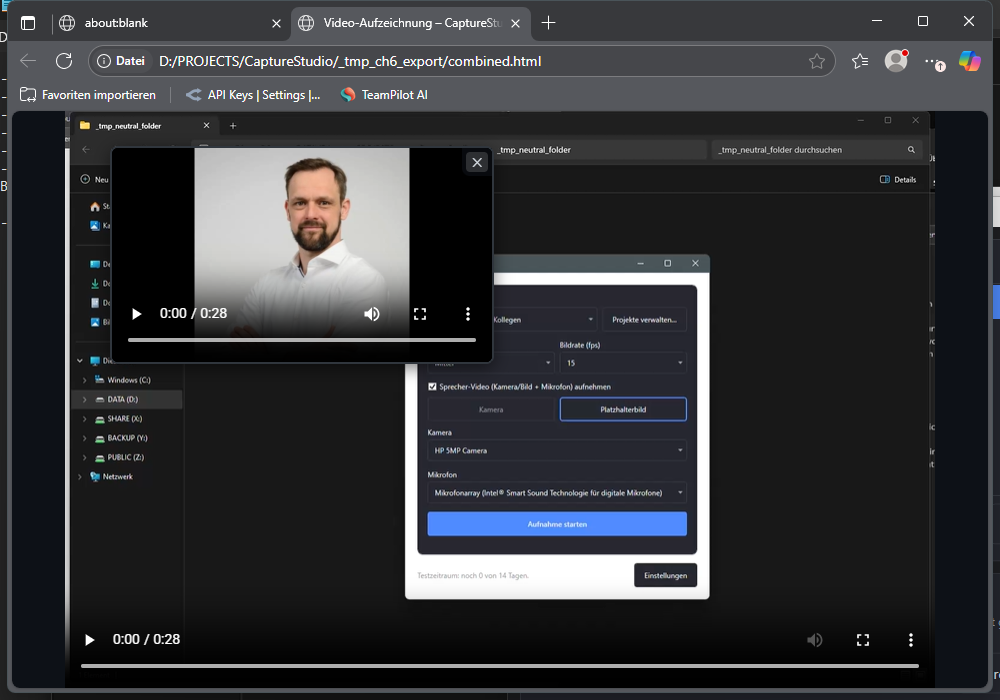Click the Projekte verwalten... button

pyautogui.click(x=644, y=319)
